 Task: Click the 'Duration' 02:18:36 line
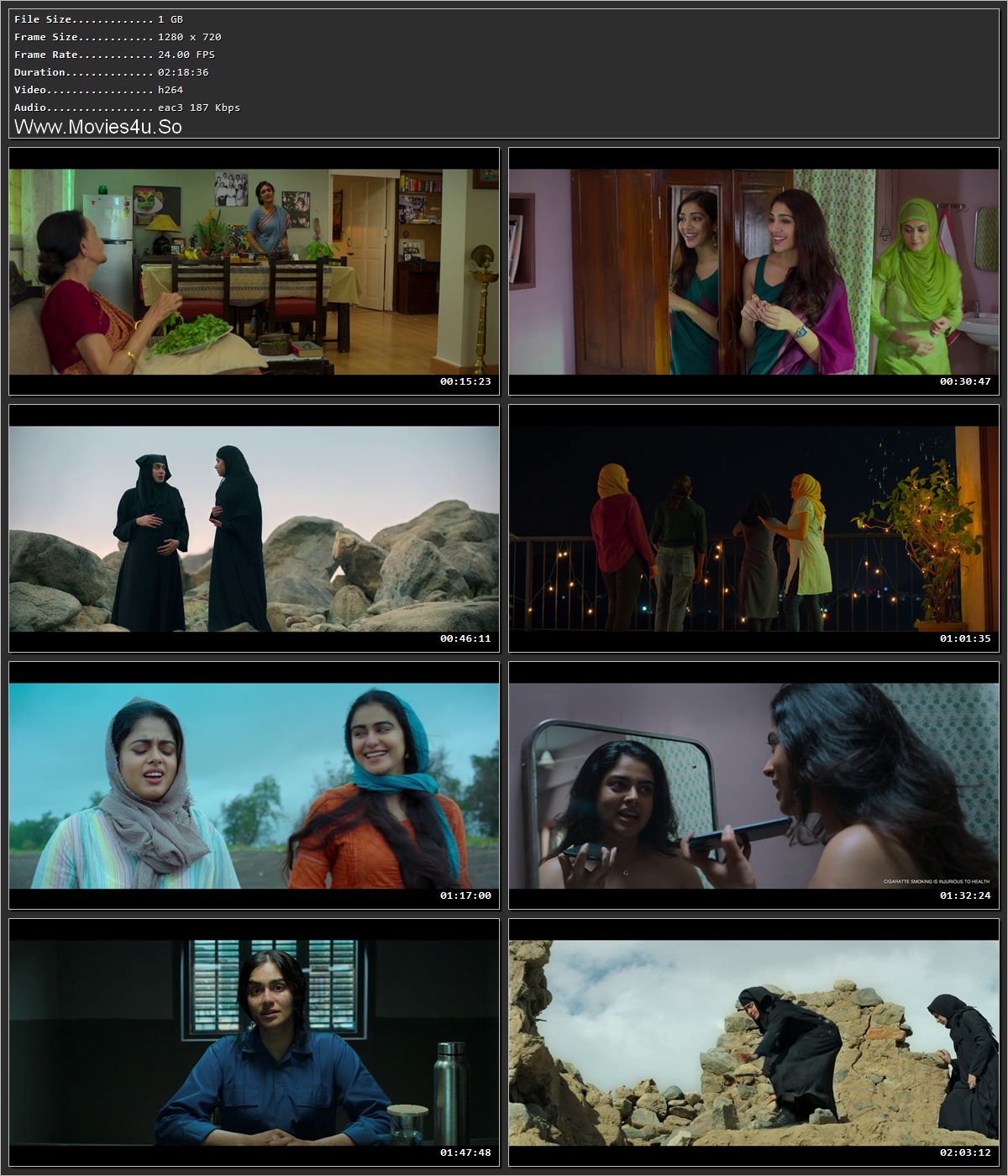tap(112, 72)
